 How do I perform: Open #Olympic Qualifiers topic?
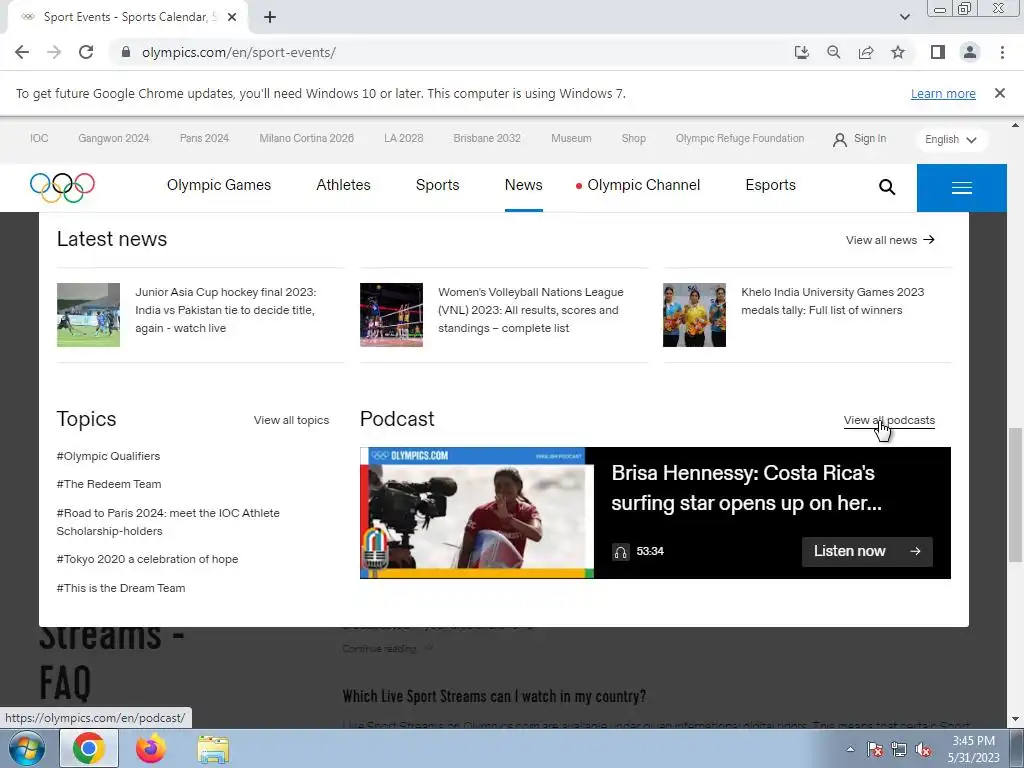click(x=108, y=456)
